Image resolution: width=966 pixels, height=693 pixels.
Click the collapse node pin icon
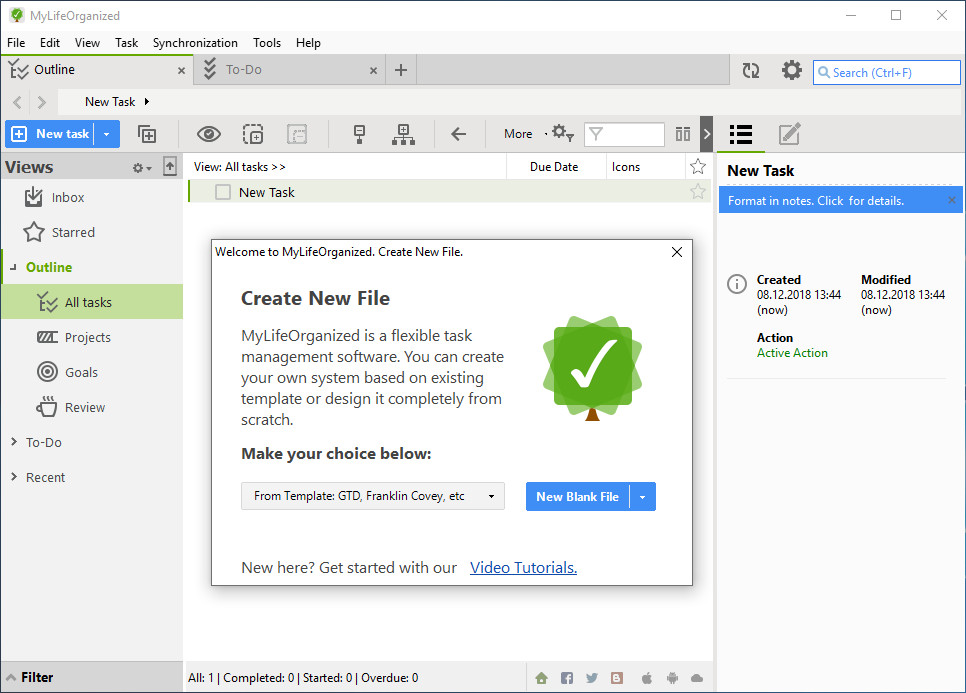[359, 134]
